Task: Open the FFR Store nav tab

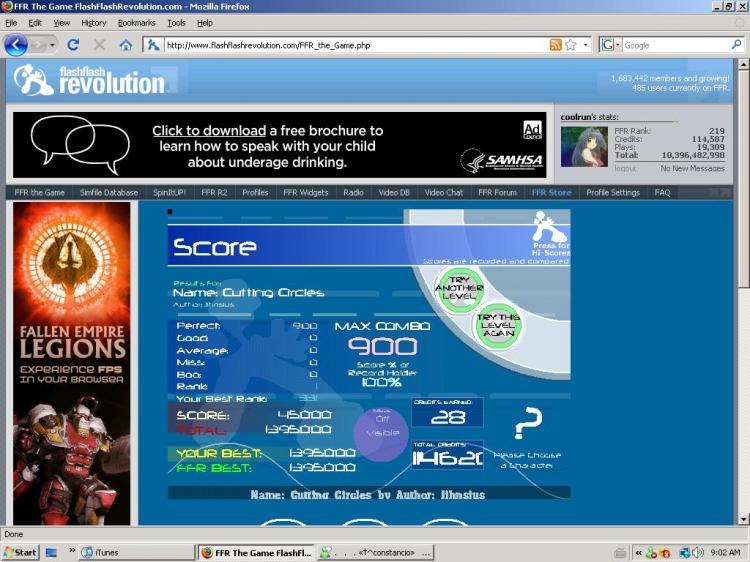Action: (551, 192)
